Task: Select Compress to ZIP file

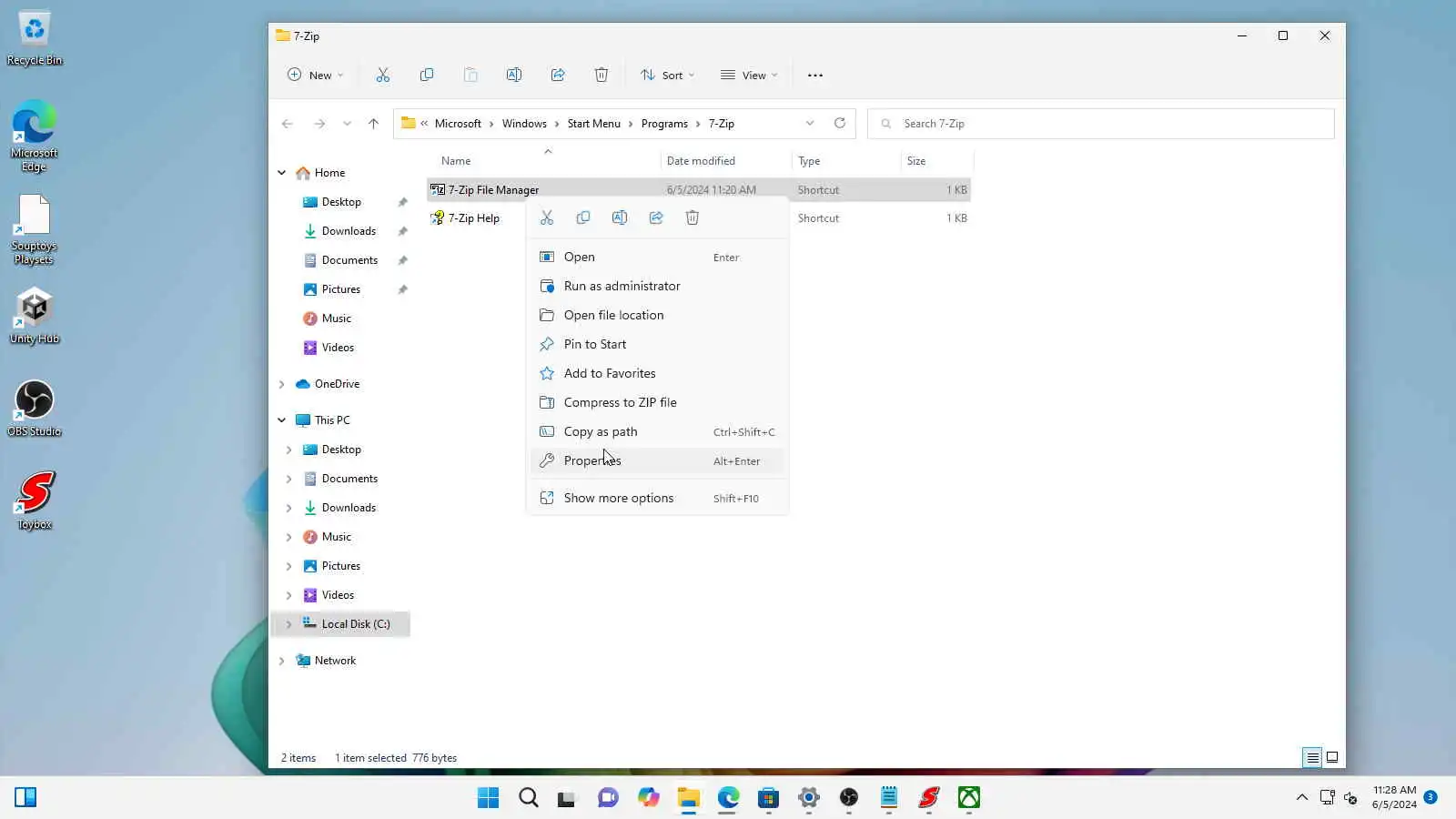Action: point(657,403)
